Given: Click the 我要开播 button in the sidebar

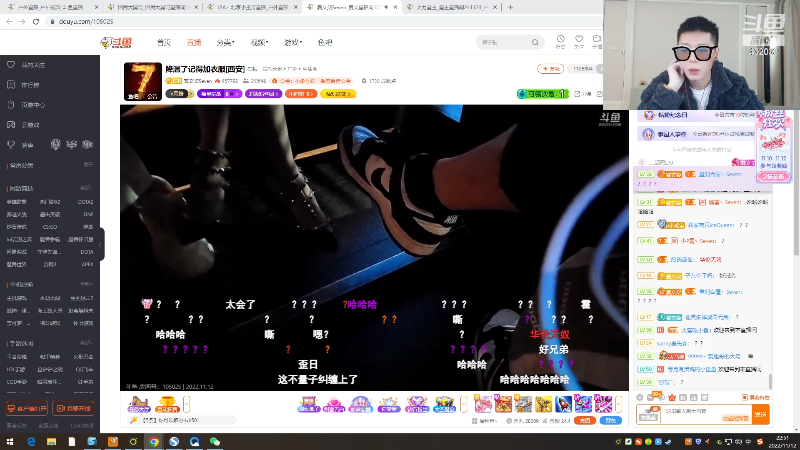Looking at the screenshot, I should 73,408.
